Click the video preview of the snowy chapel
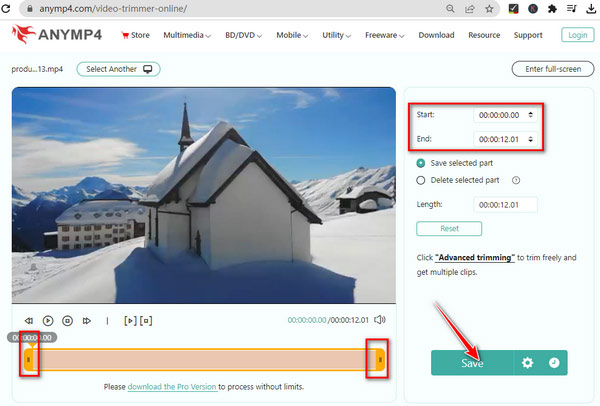The height and width of the screenshot is (406, 600). click(x=204, y=195)
